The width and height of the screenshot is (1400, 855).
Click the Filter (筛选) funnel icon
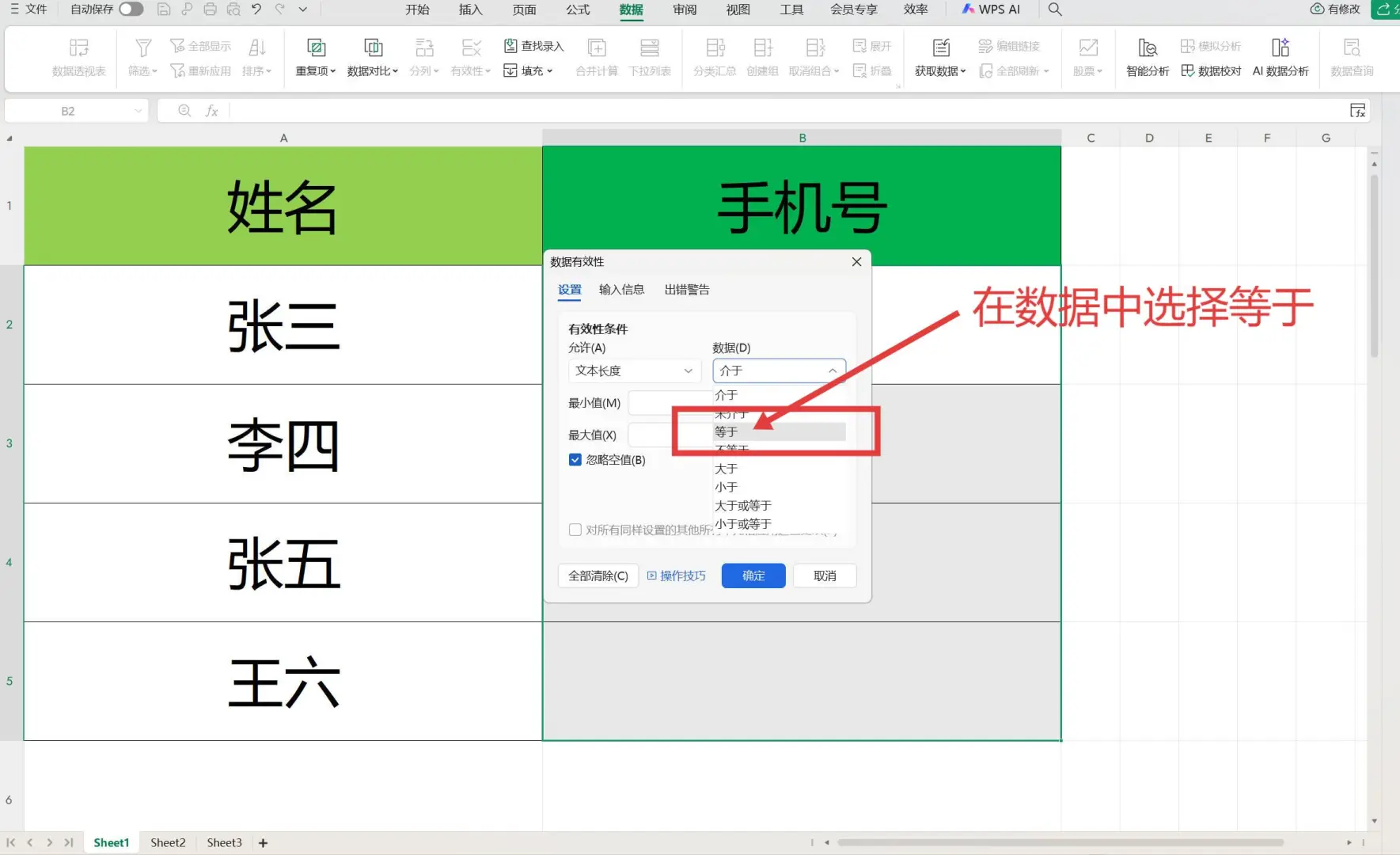(x=143, y=48)
